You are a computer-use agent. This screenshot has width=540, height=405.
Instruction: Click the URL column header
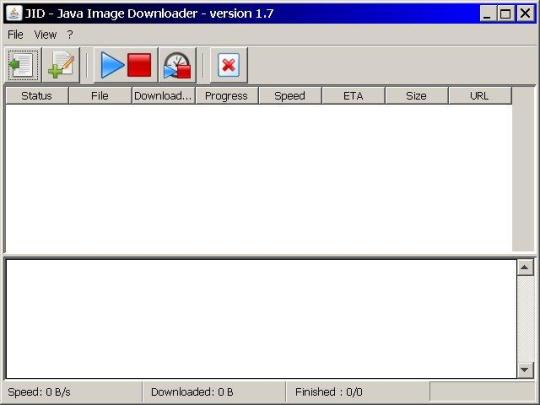(480, 96)
